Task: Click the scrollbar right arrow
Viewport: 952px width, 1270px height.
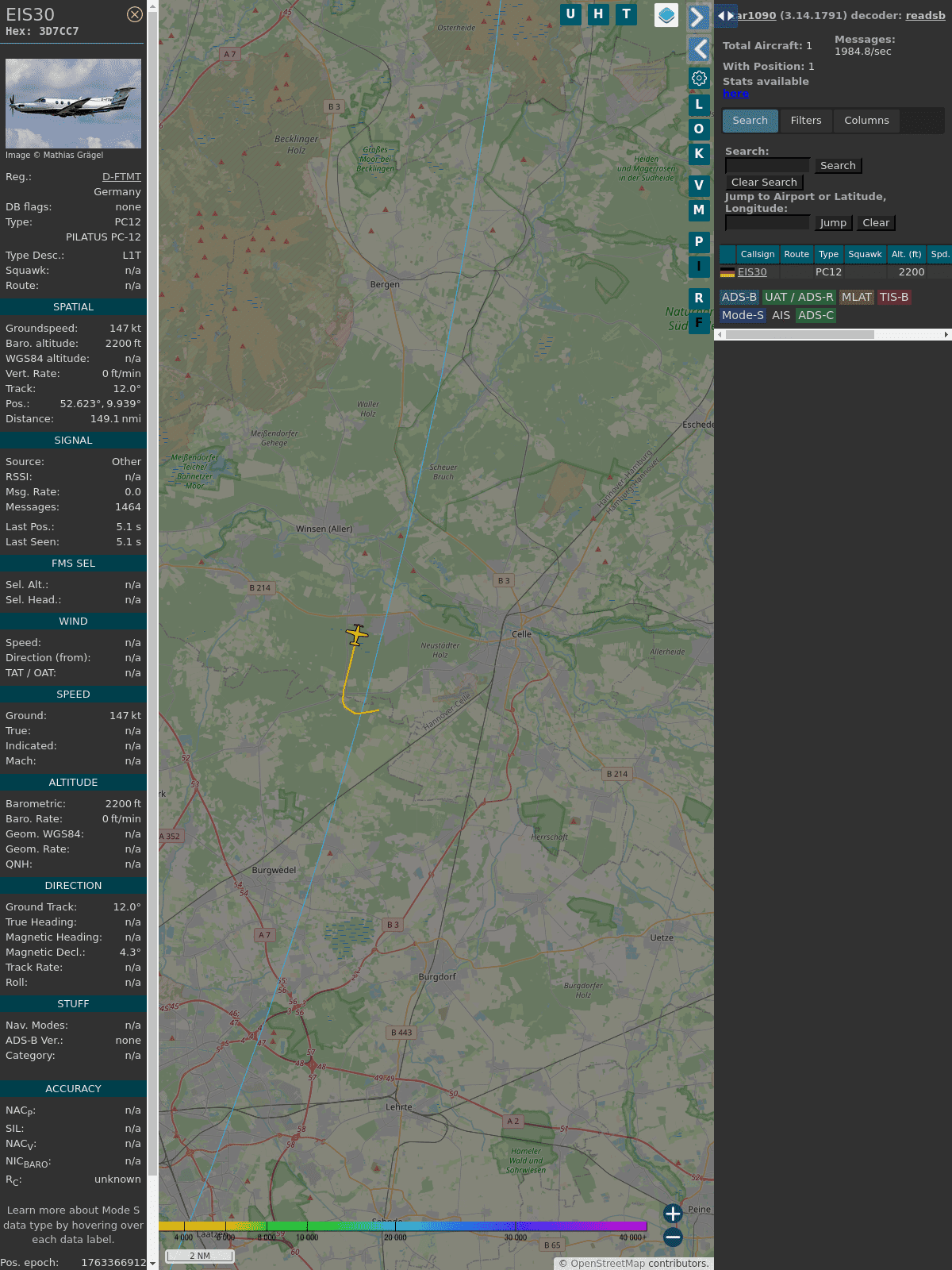Action: [x=946, y=335]
